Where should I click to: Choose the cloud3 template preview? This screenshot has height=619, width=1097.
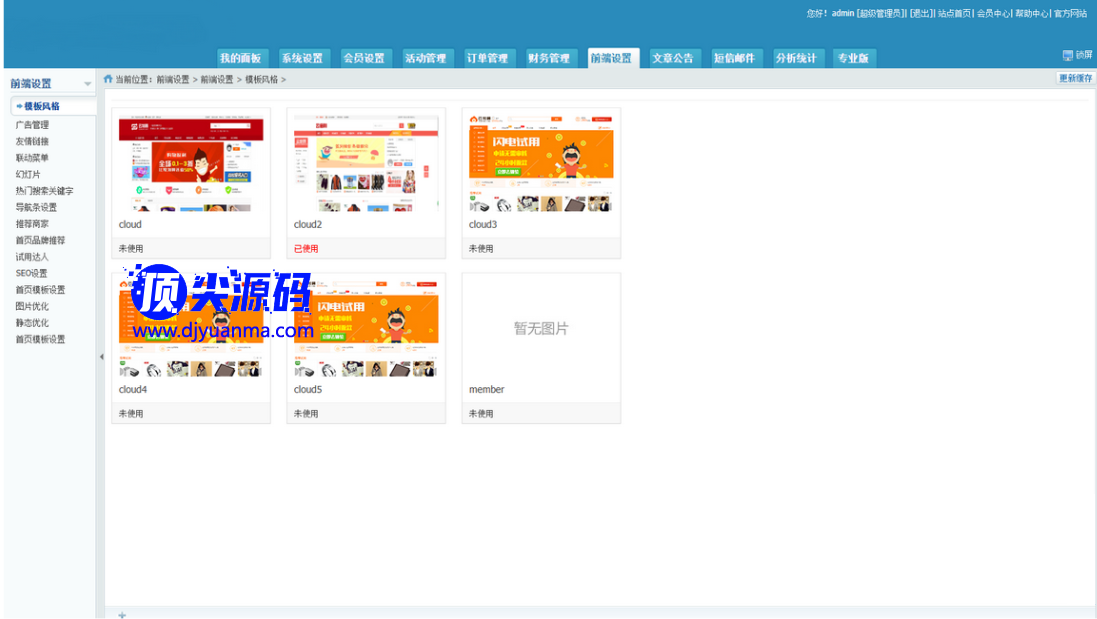click(x=541, y=164)
